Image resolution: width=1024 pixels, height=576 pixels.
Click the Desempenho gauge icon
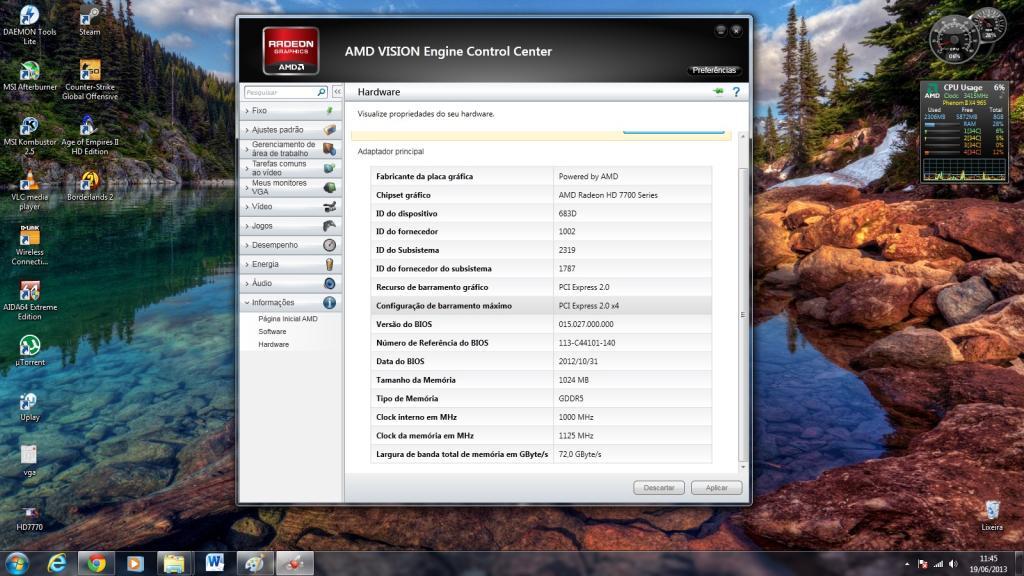pos(329,245)
